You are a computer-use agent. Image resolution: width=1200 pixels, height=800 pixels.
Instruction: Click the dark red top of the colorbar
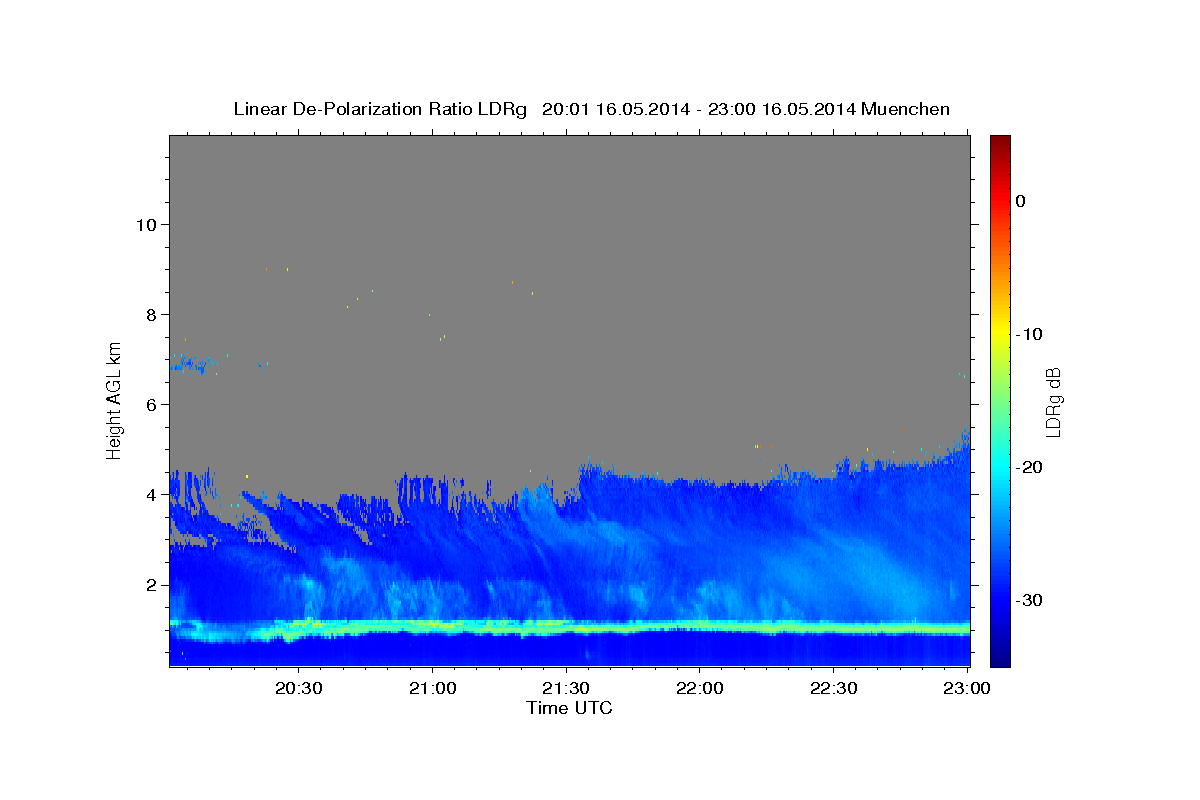point(1000,143)
